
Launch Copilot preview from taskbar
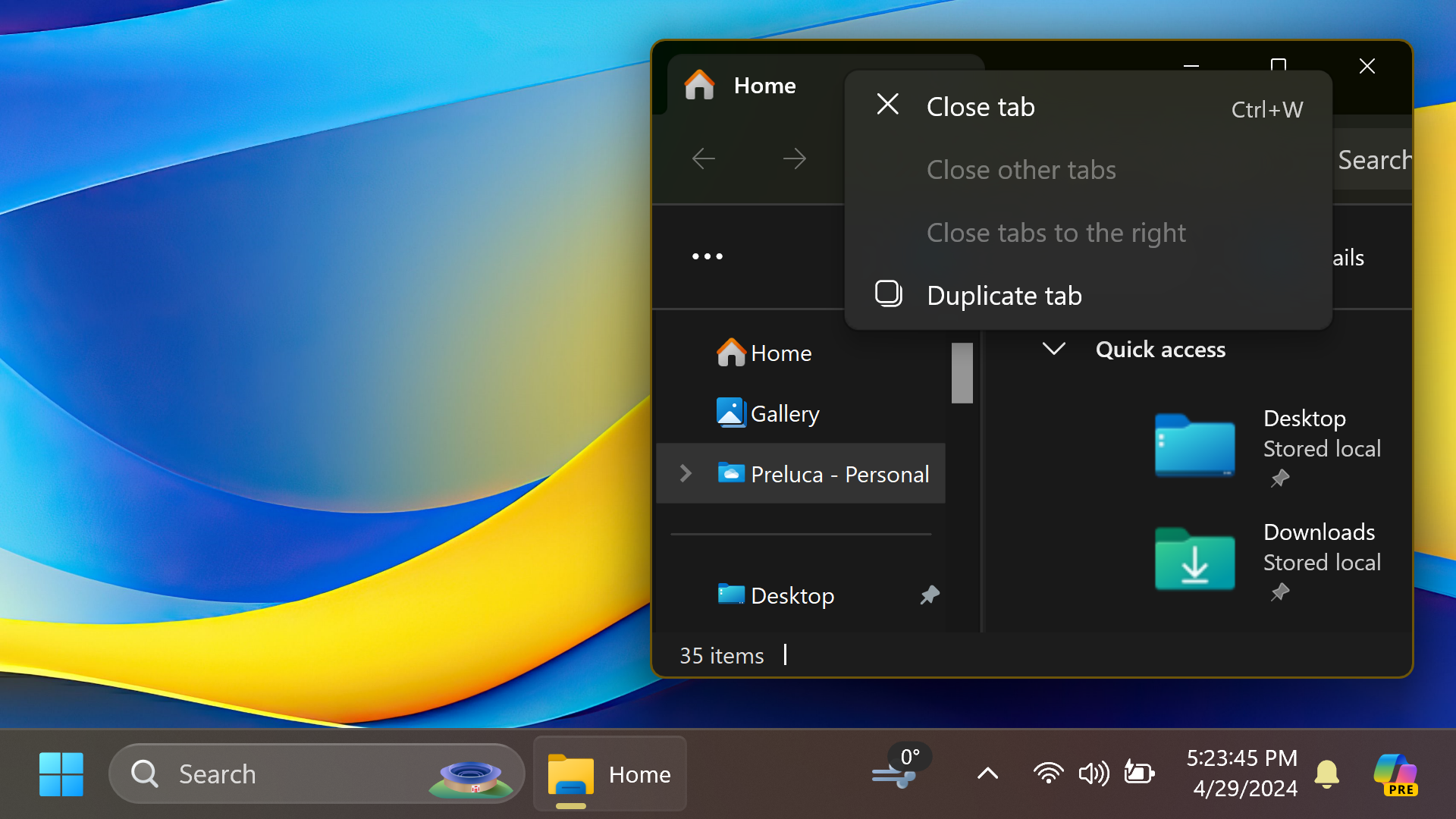1395,774
